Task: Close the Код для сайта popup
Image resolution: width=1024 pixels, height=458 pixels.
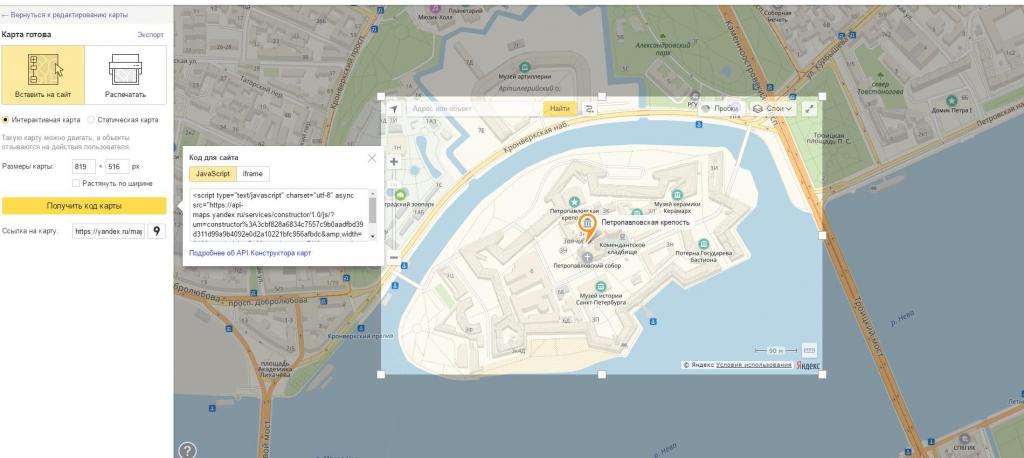Action: [x=372, y=158]
